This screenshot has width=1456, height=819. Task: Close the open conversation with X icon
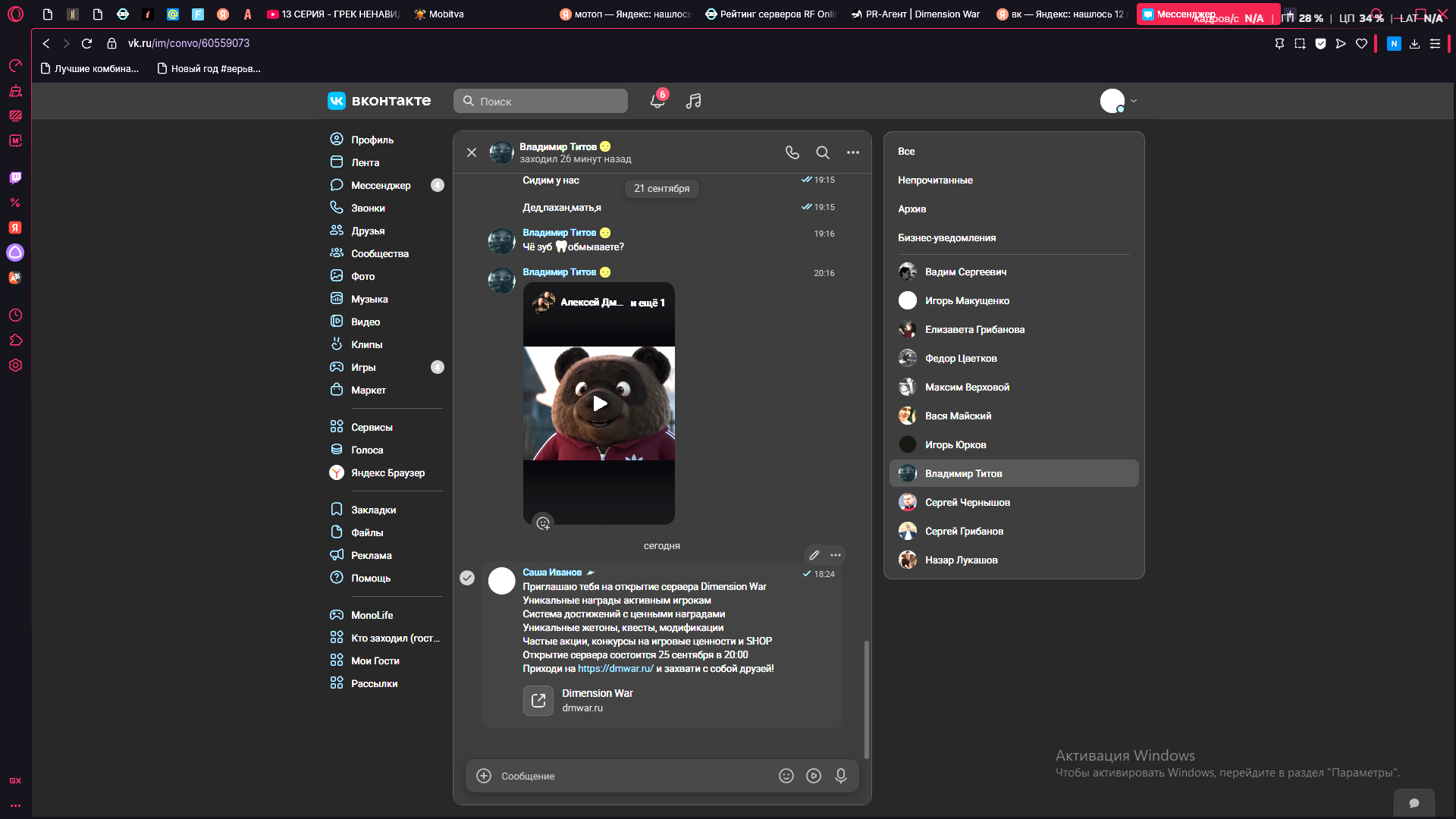pos(472,152)
